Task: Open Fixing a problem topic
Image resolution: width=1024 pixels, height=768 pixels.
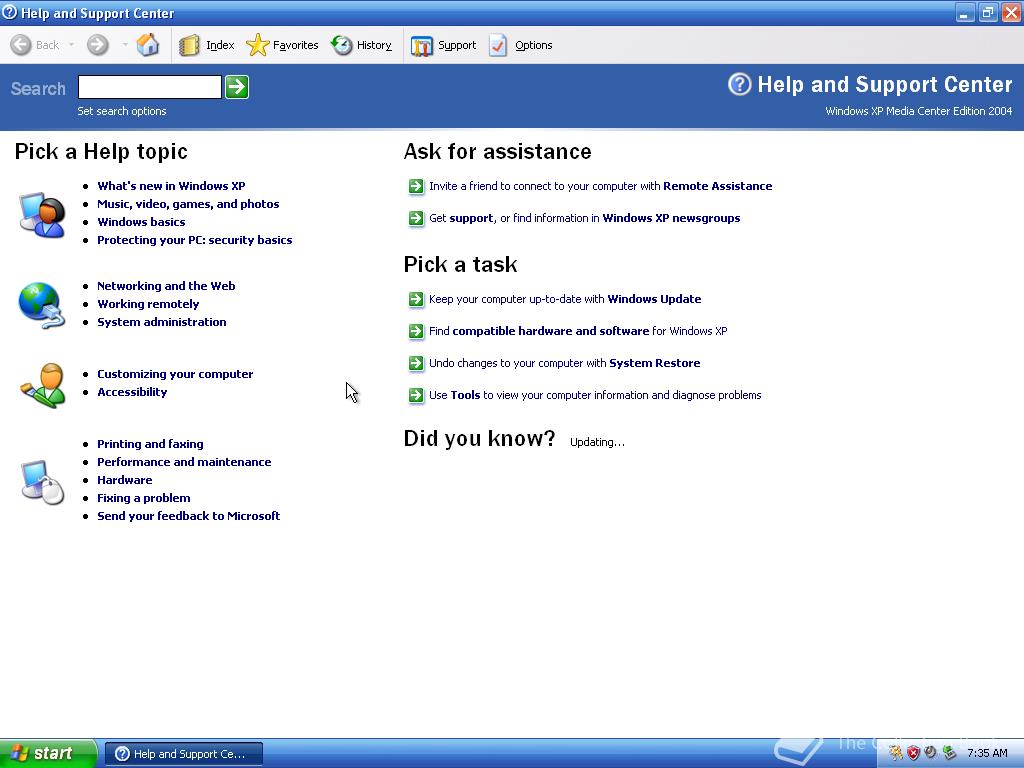Action: pos(144,498)
